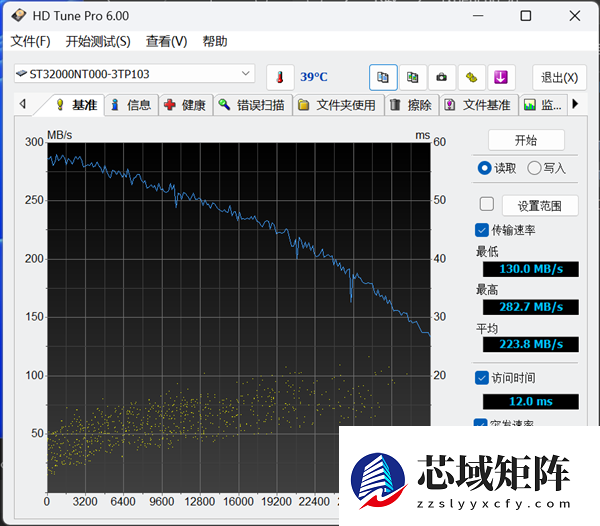Screen dimensions: 600x526
Task: Click the 开始 start button
Action: click(x=526, y=140)
